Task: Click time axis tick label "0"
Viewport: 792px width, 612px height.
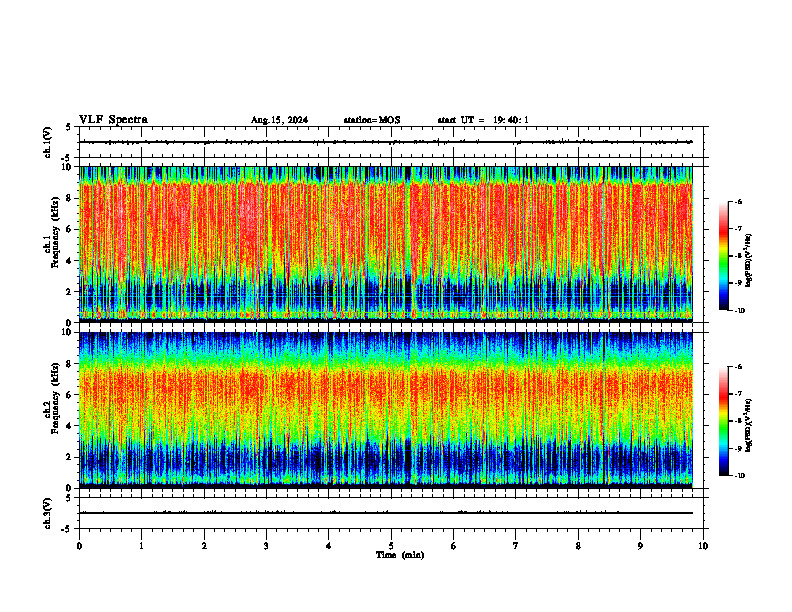Action: (x=79, y=546)
